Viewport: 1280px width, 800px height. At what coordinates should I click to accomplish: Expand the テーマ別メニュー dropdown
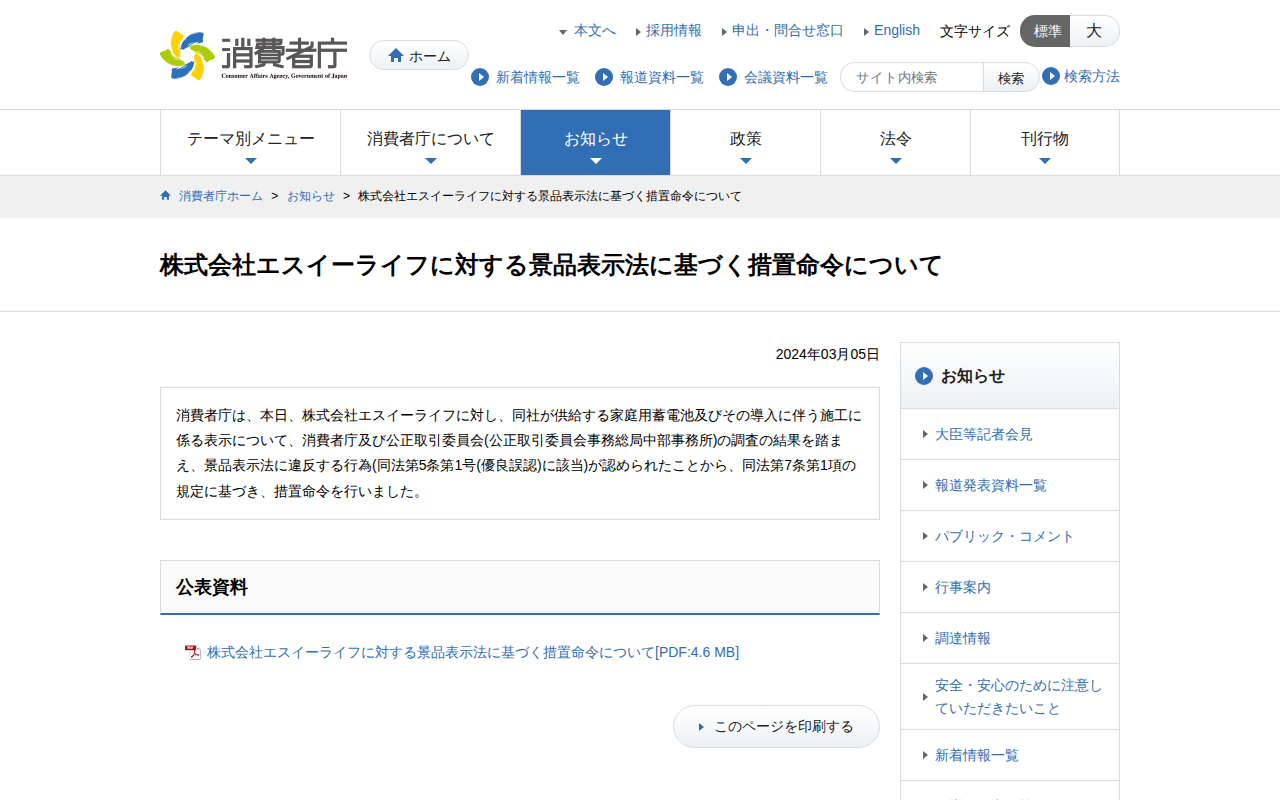pyautogui.click(x=250, y=142)
